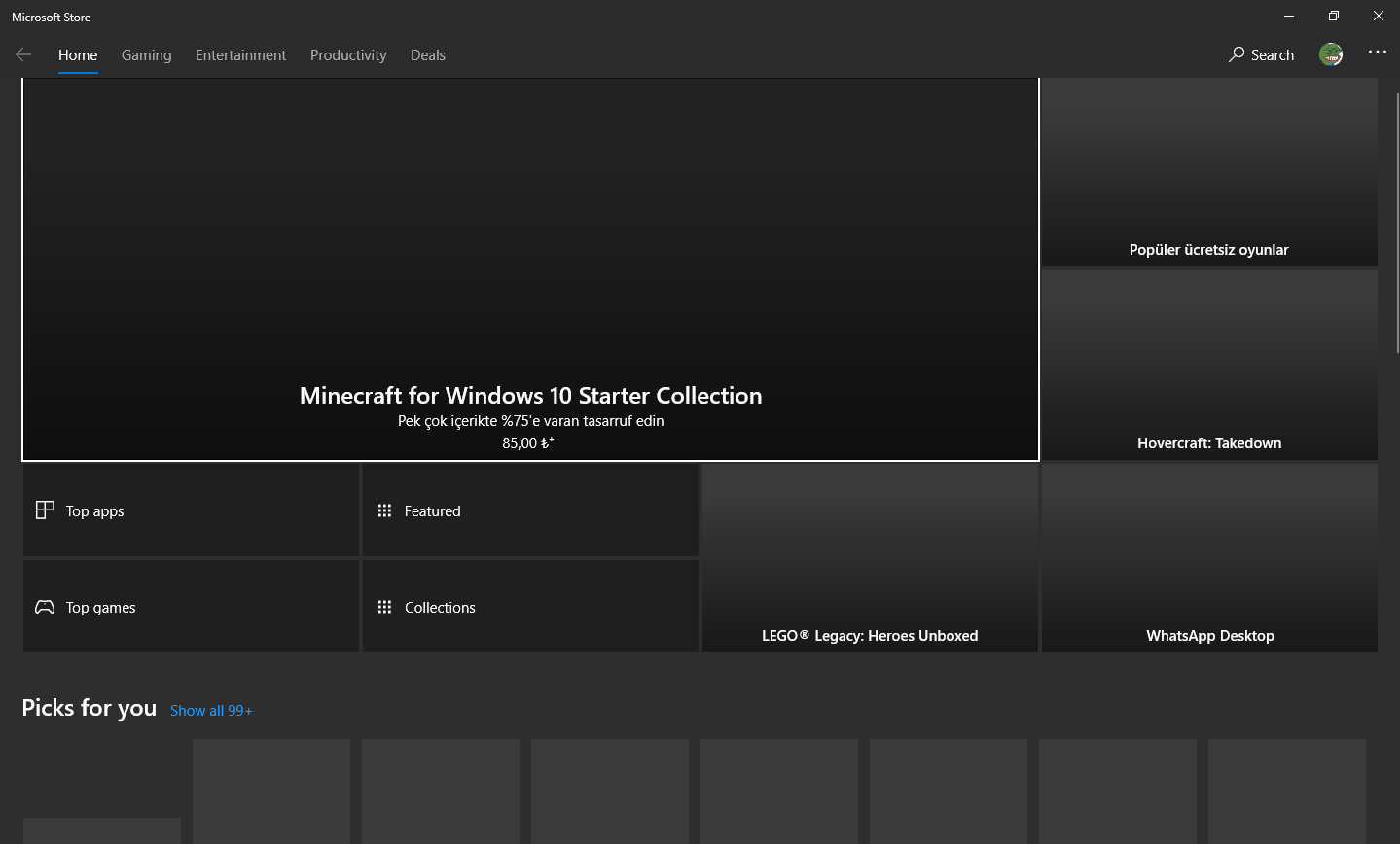Click the Collections dots icon
This screenshot has height=844, width=1400.
coord(384,607)
